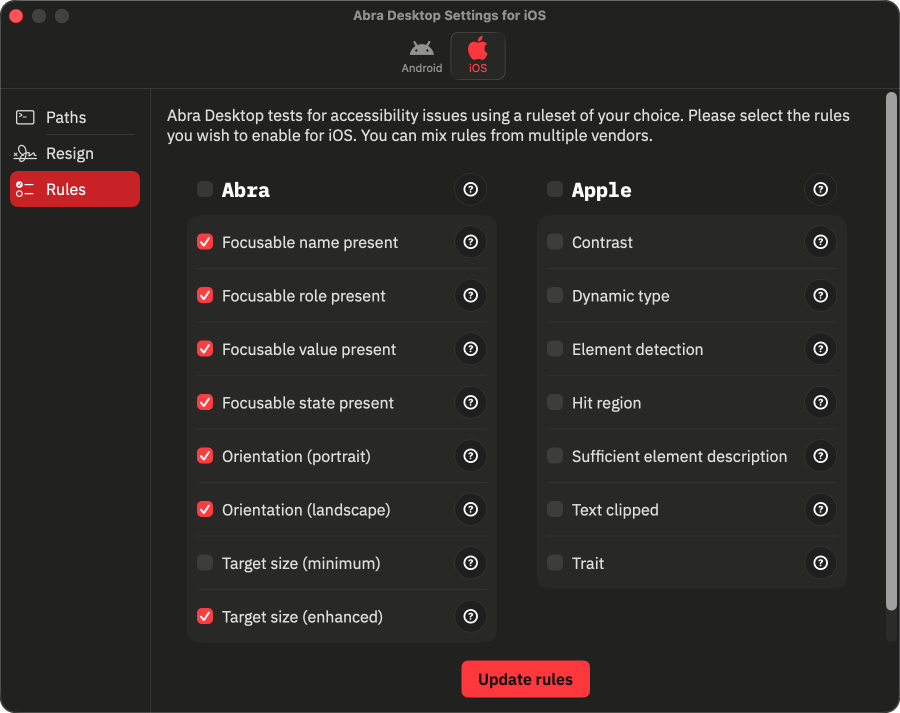
Task: Select the Resign signature icon in the sidebar
Action: coord(24,153)
